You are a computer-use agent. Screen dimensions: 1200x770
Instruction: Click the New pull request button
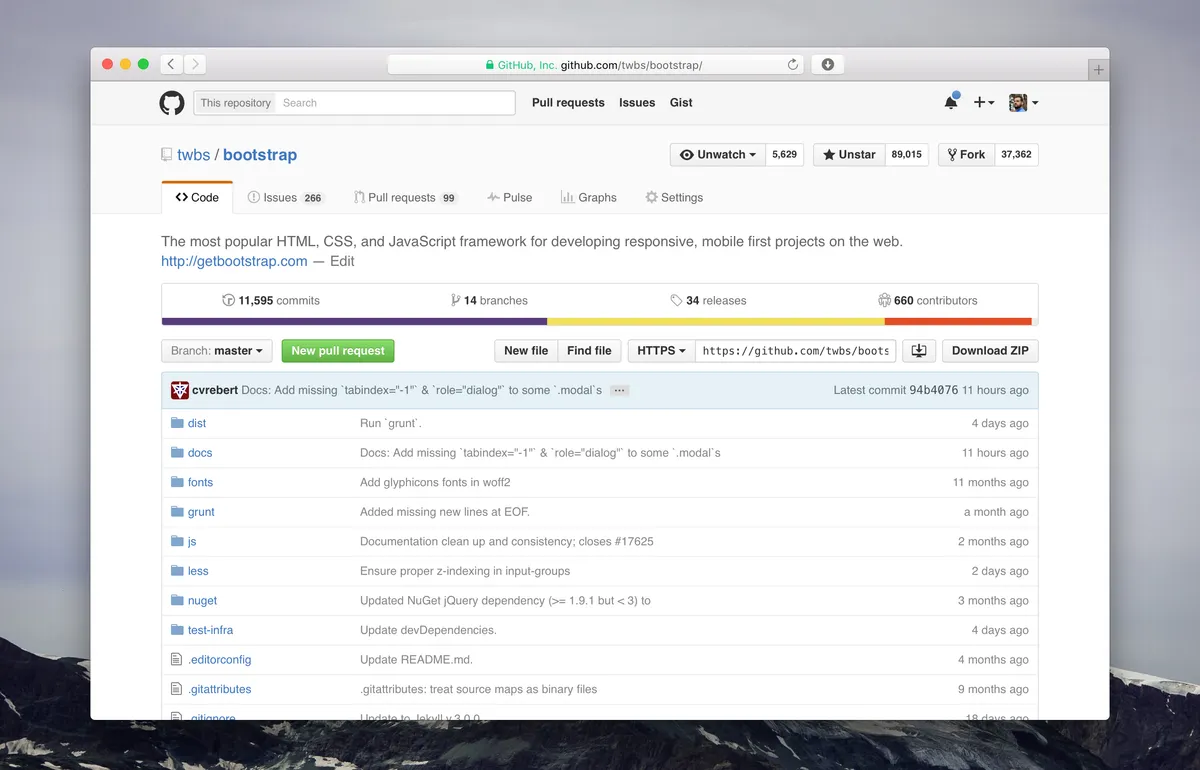[x=337, y=350]
